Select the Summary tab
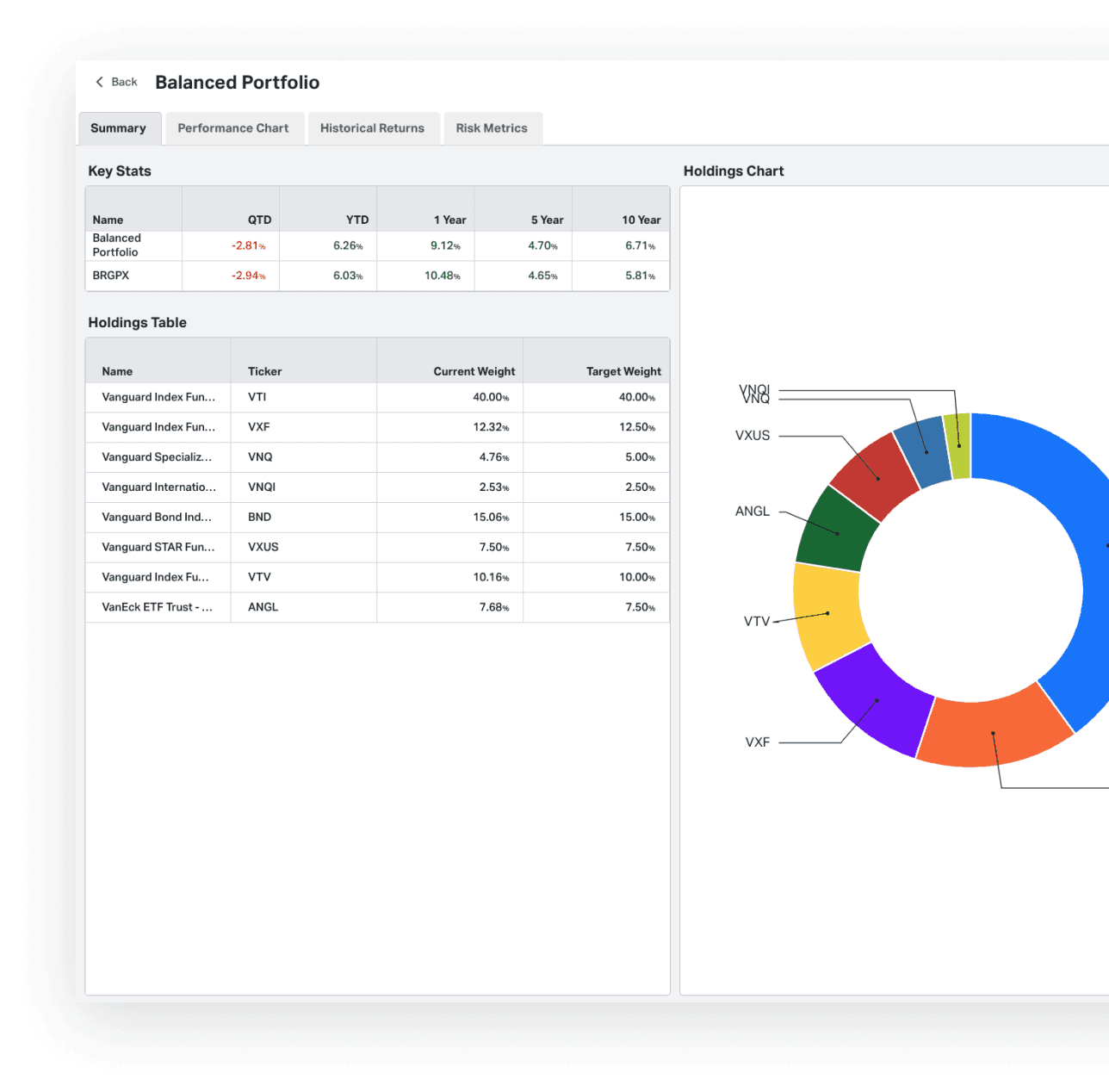Screen dimensions: 1109x1092 (119, 128)
